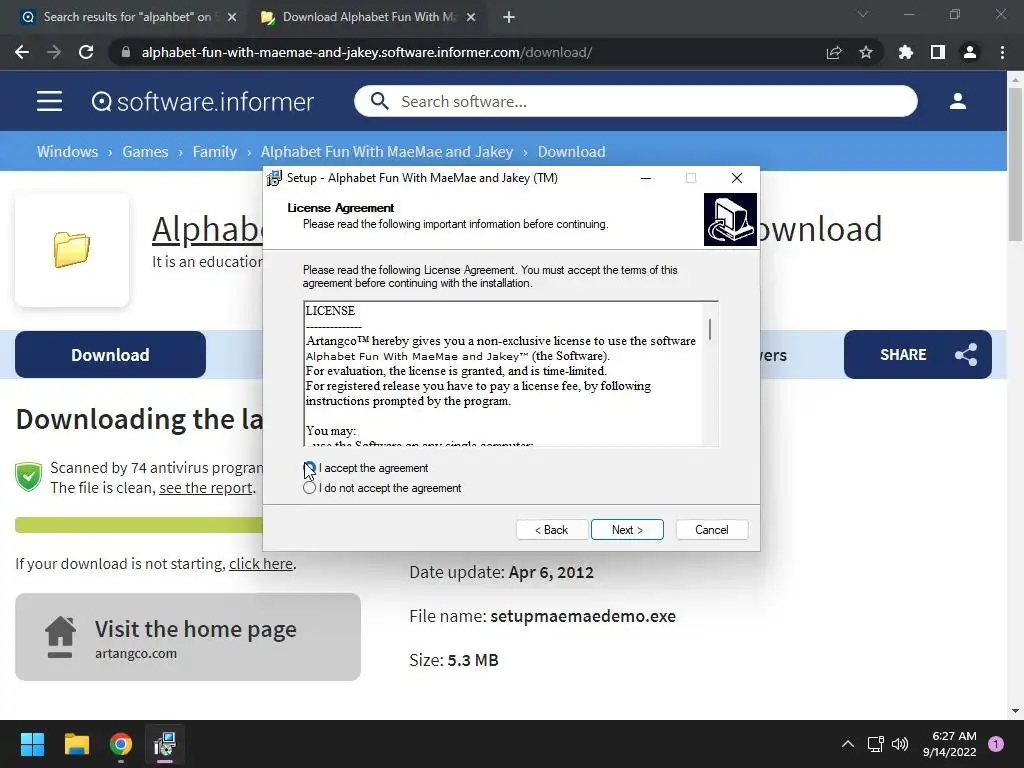Open Google Chrome from the taskbar
The image size is (1024, 768).
coord(121,744)
